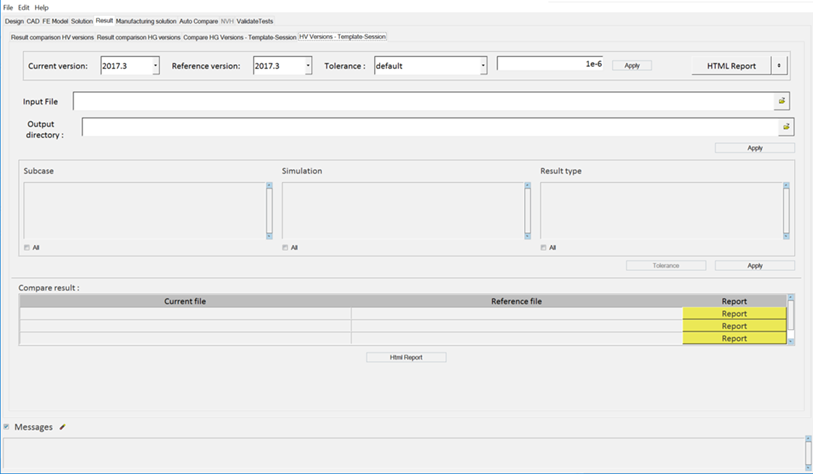The image size is (813, 474).
Task: Open the Current version dropdown
Action: [x=155, y=66]
